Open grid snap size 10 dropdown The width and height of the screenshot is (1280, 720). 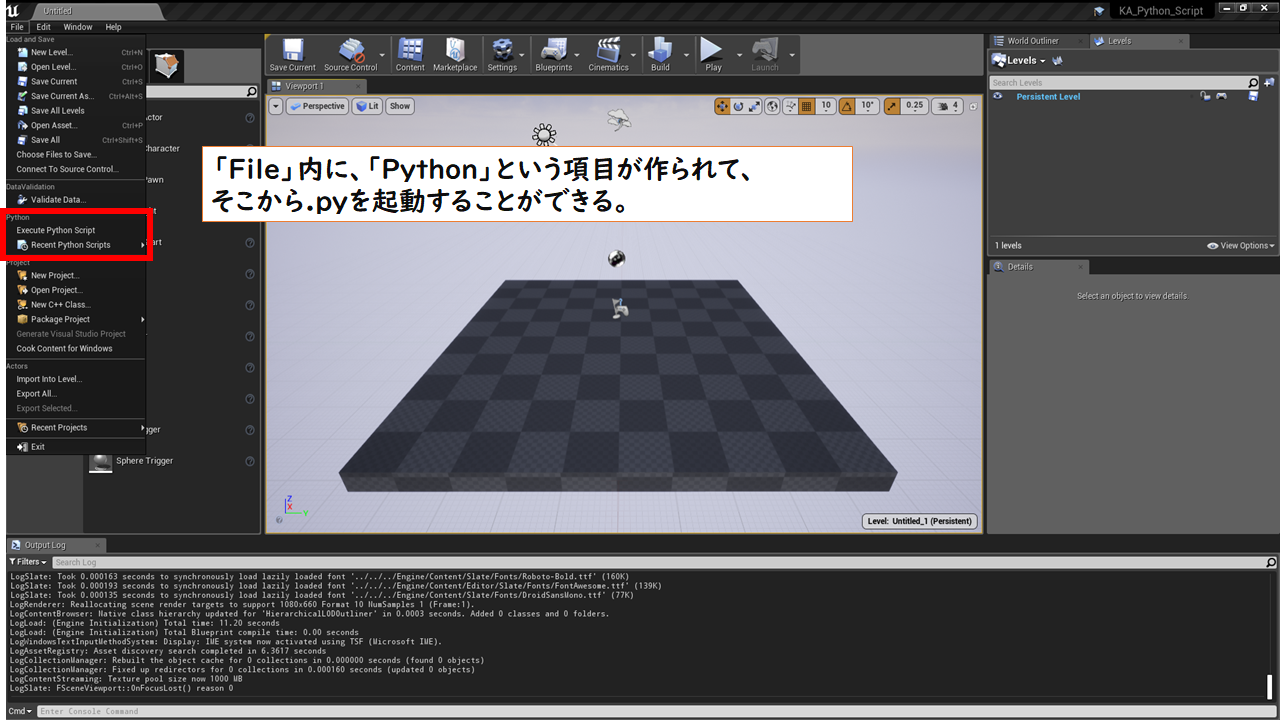pyautogui.click(x=826, y=106)
